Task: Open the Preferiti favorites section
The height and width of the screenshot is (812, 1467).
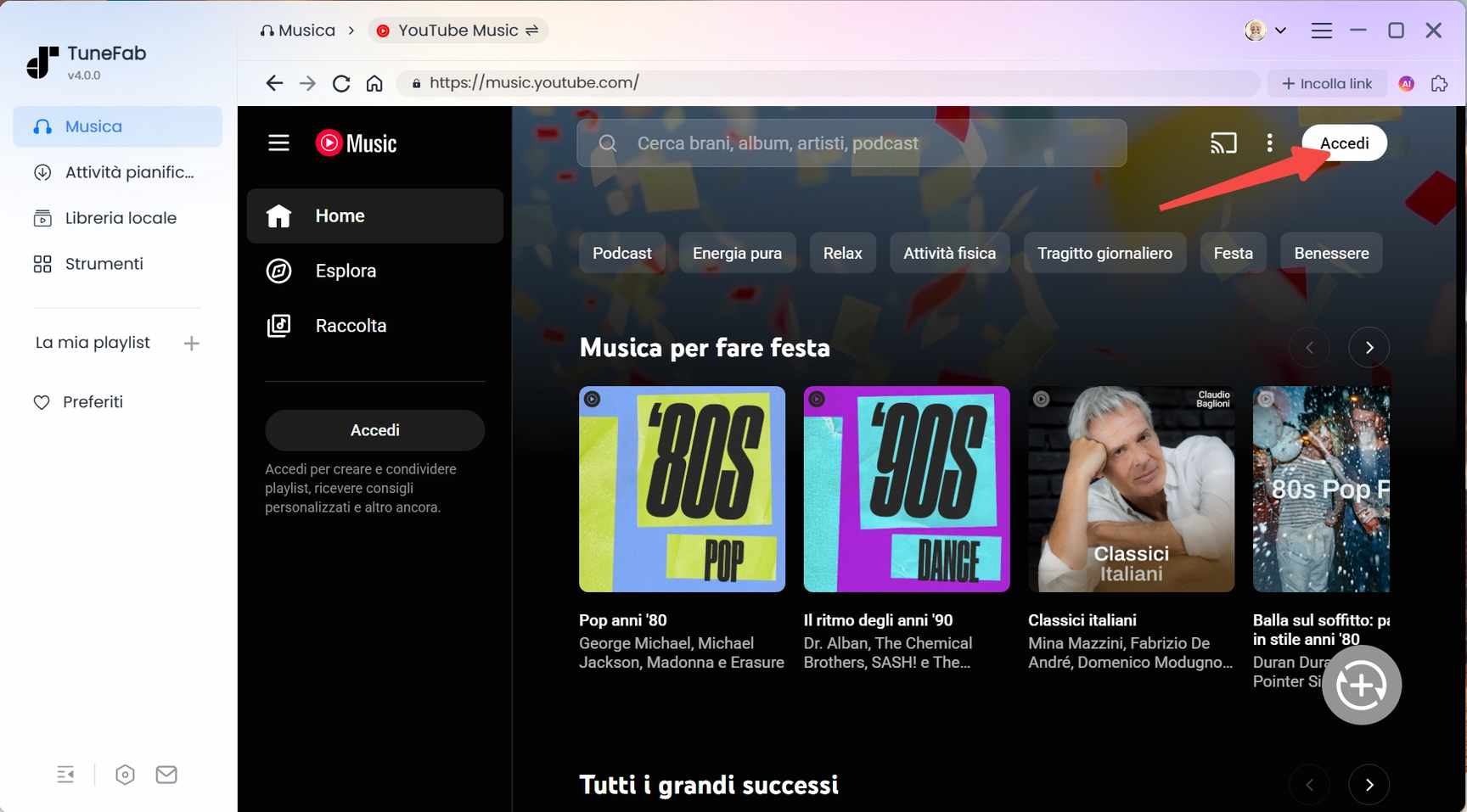Action: click(93, 401)
